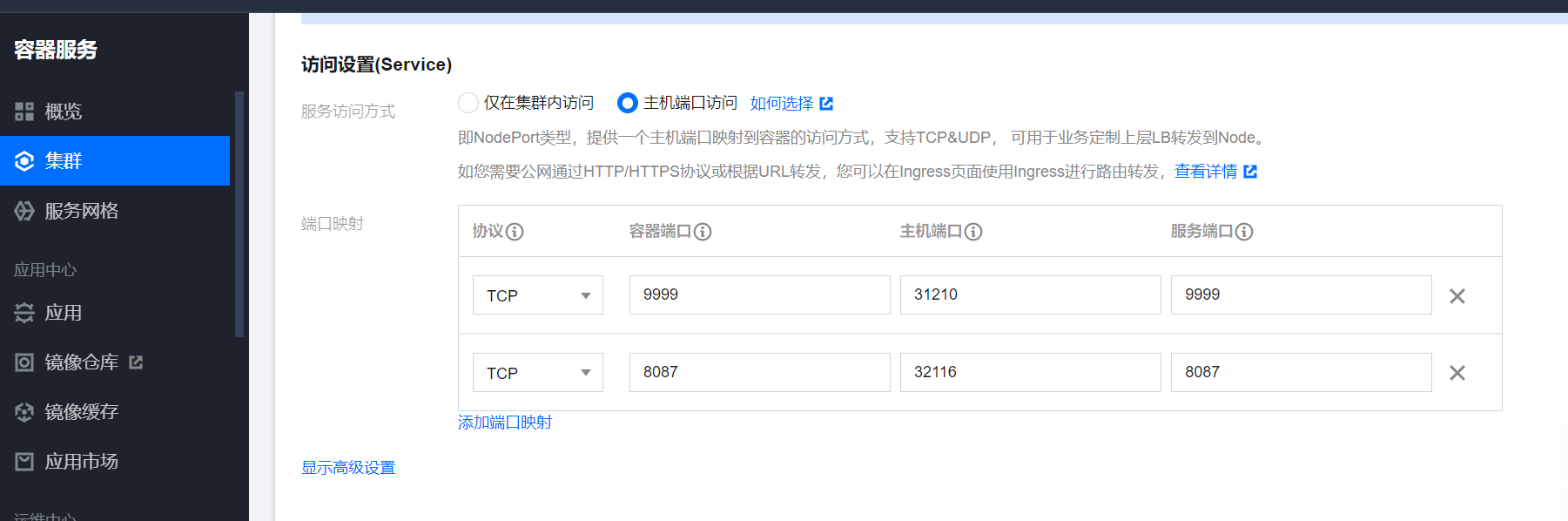
Task: Click the 应用市场 app market icon
Action: (24, 462)
